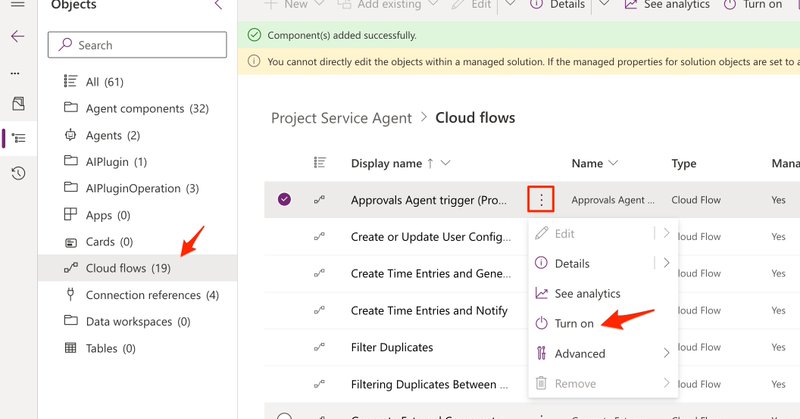Click the Apps grid icon

coord(70,214)
